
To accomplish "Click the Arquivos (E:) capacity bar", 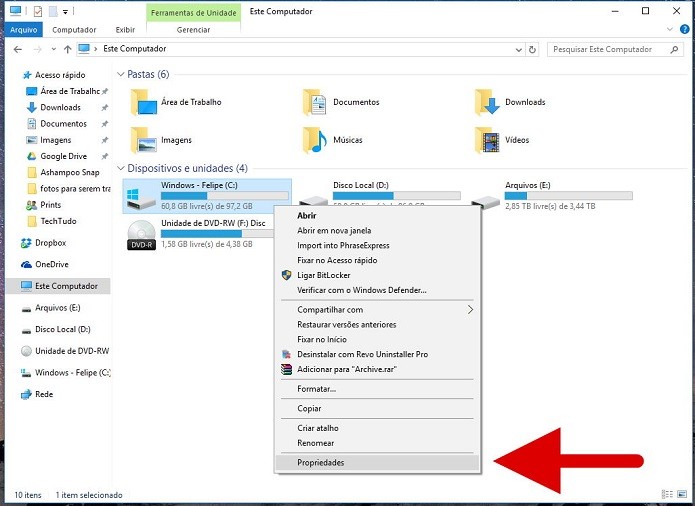I will (x=569, y=196).
